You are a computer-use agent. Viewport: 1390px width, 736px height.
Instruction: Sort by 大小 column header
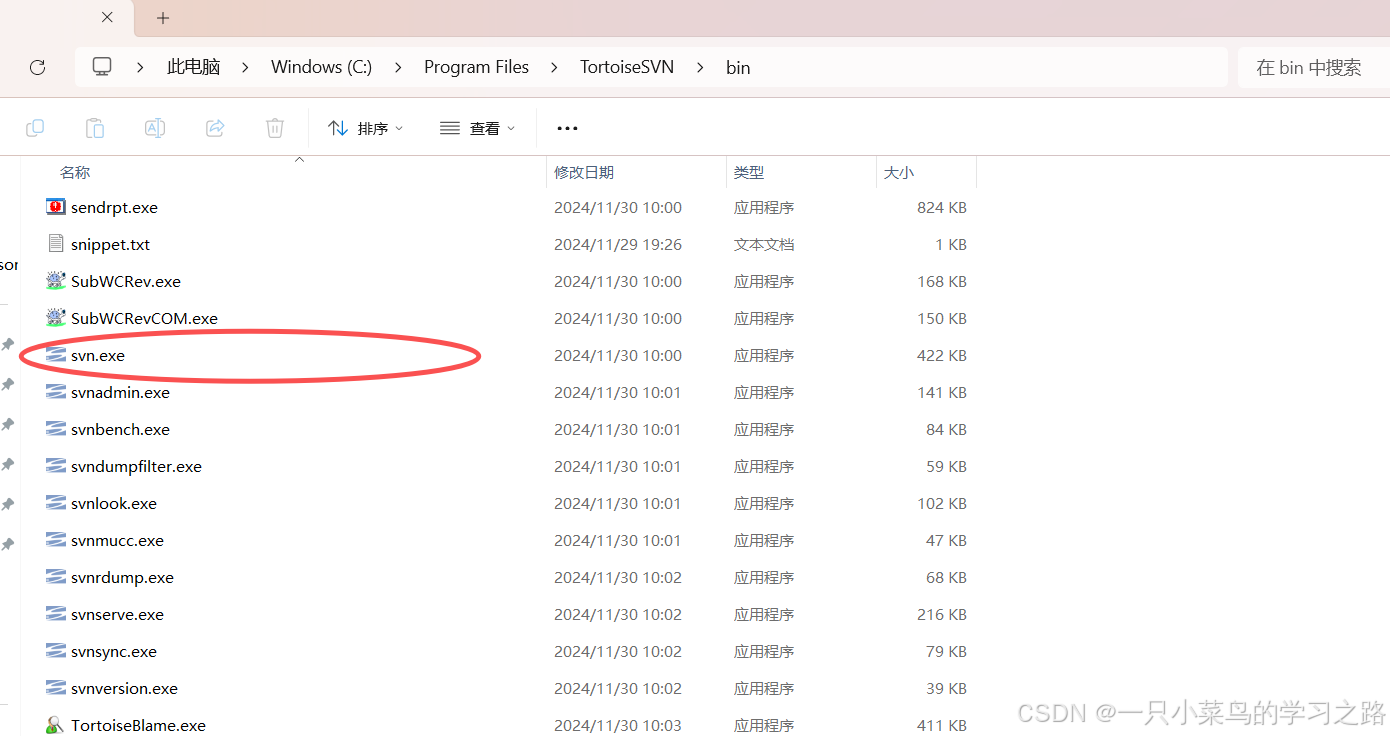(899, 173)
